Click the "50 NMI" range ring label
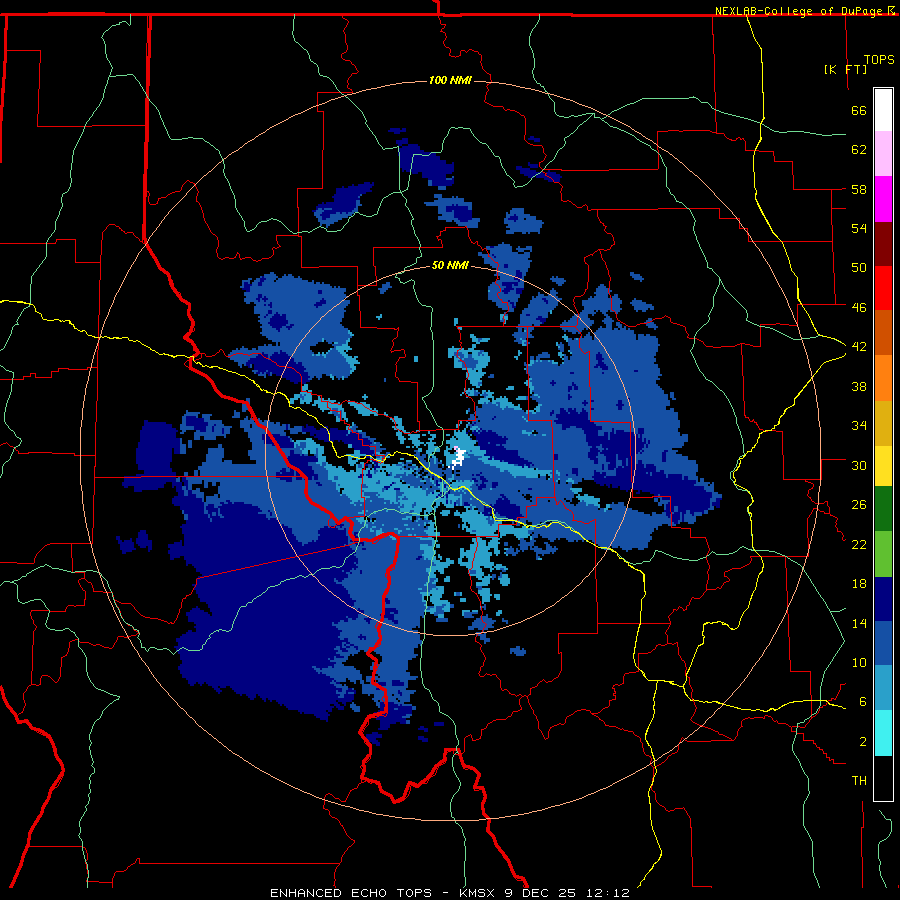Screen dimensions: 900x900 450,265
